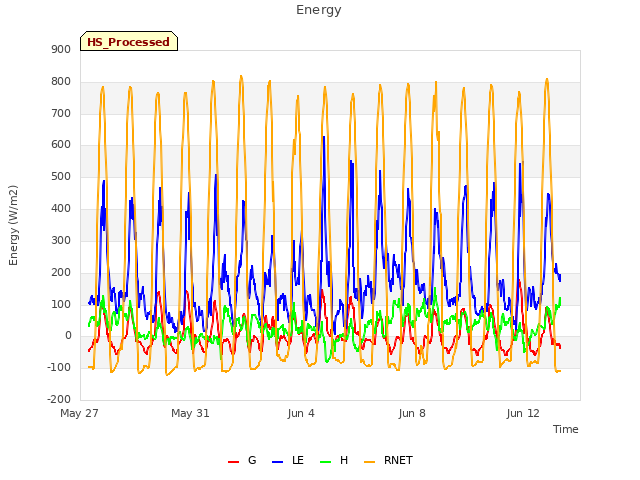Click the green H legend swatch
This screenshot has width=640, height=480.
click(x=326, y=462)
